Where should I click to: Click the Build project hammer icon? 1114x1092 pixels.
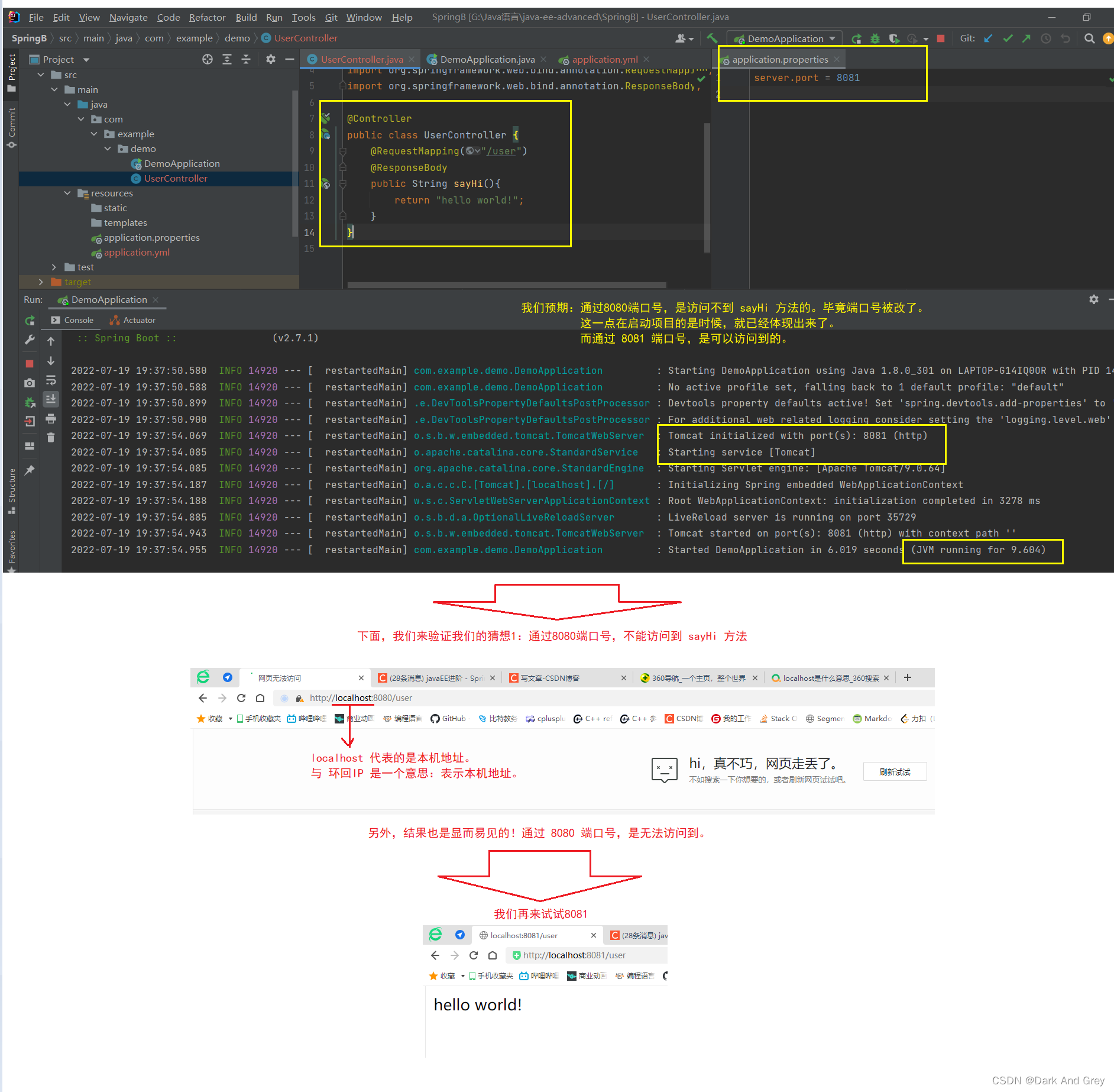pyautogui.click(x=711, y=38)
